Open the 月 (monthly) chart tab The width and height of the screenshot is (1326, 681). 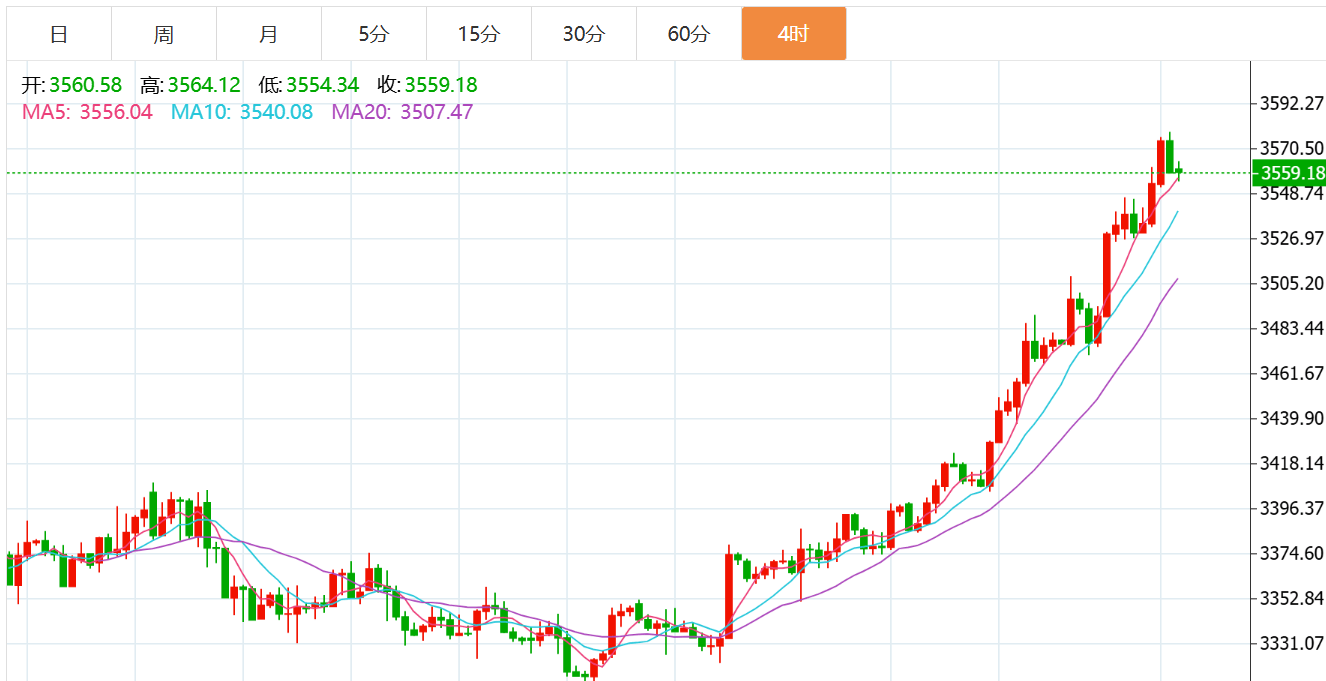click(268, 34)
